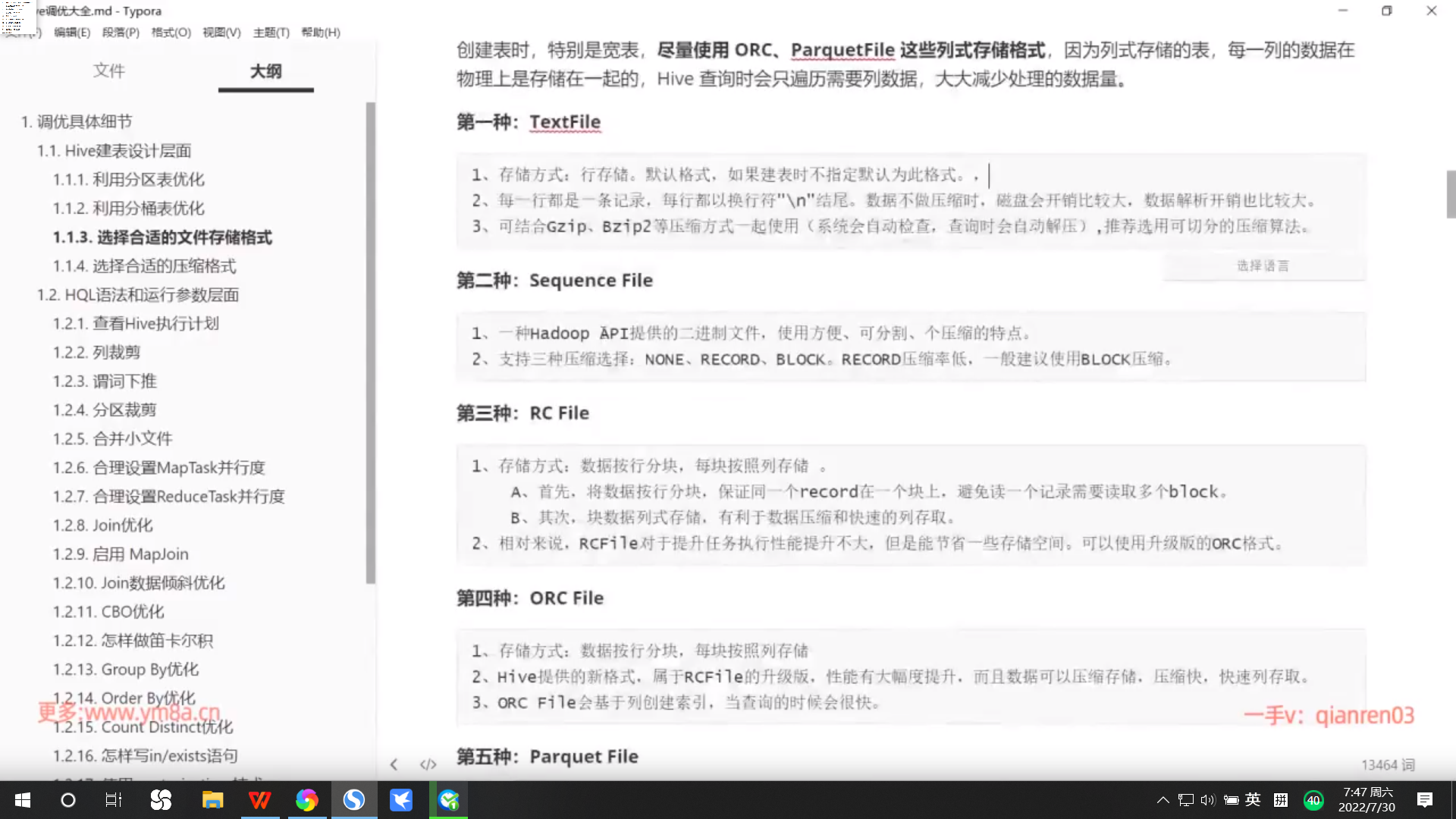The width and height of the screenshot is (1456, 819).
Task: Open the notification center icon
Action: coord(1424,800)
